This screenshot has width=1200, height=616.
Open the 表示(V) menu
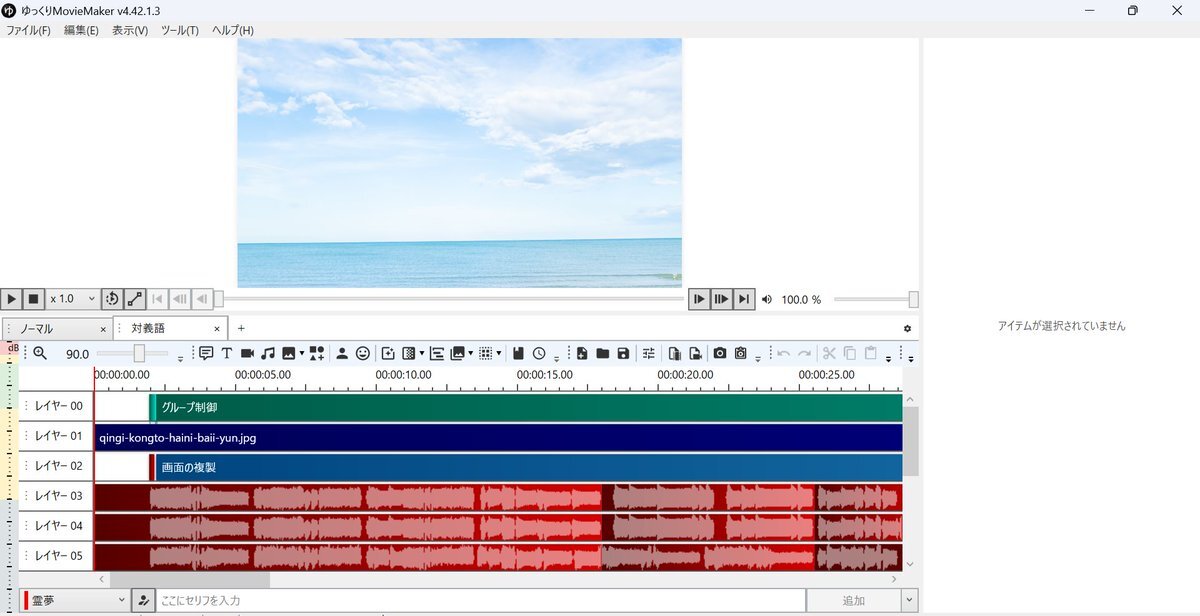click(130, 30)
